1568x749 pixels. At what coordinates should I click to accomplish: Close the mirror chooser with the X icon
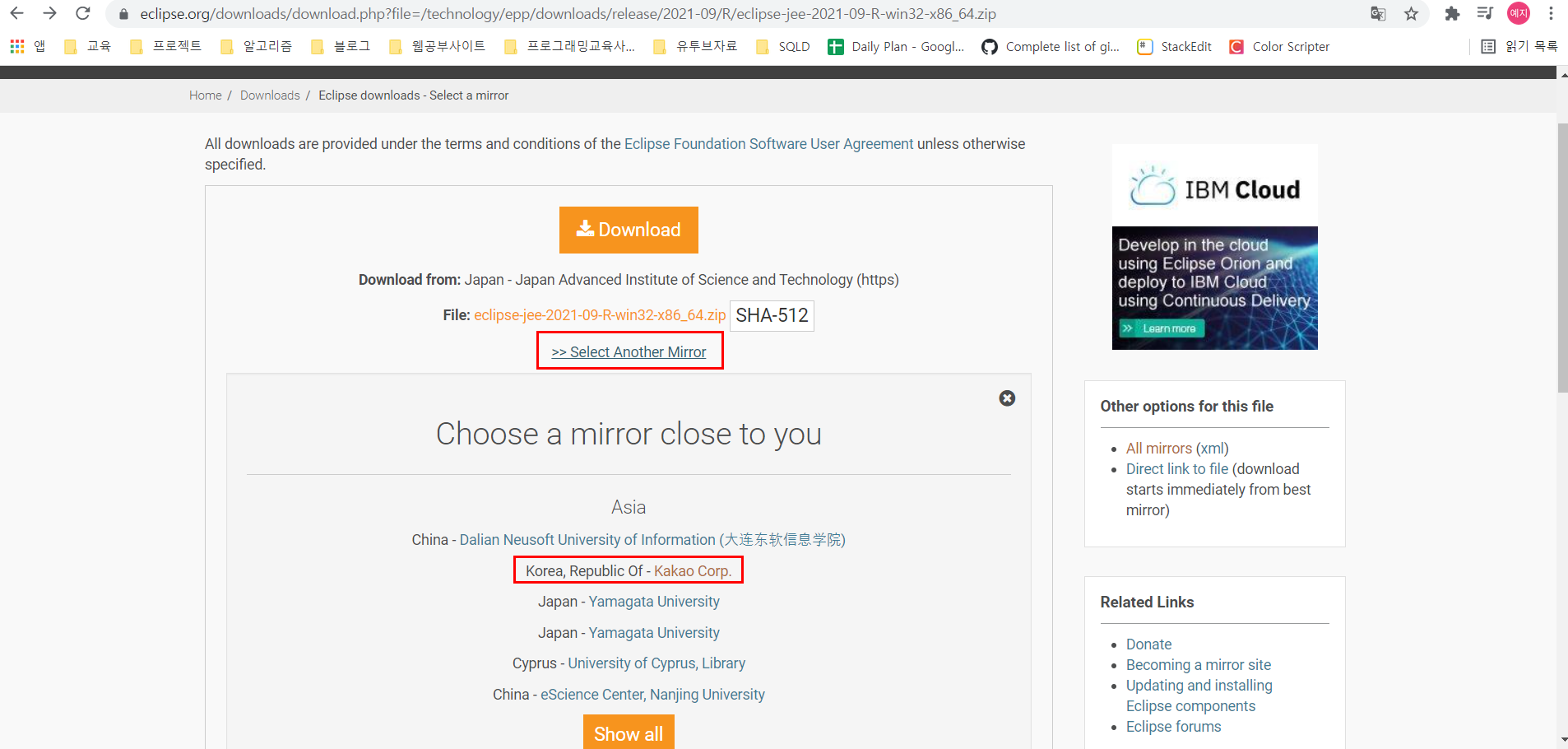1007,398
